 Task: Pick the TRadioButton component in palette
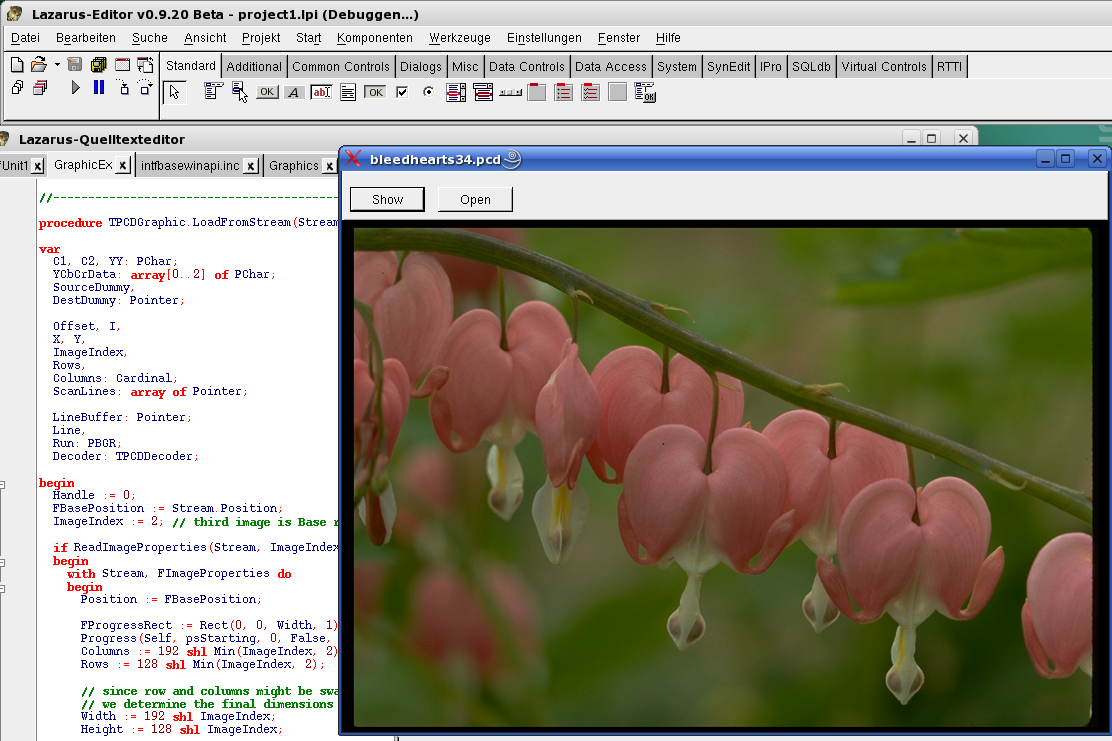click(x=428, y=92)
